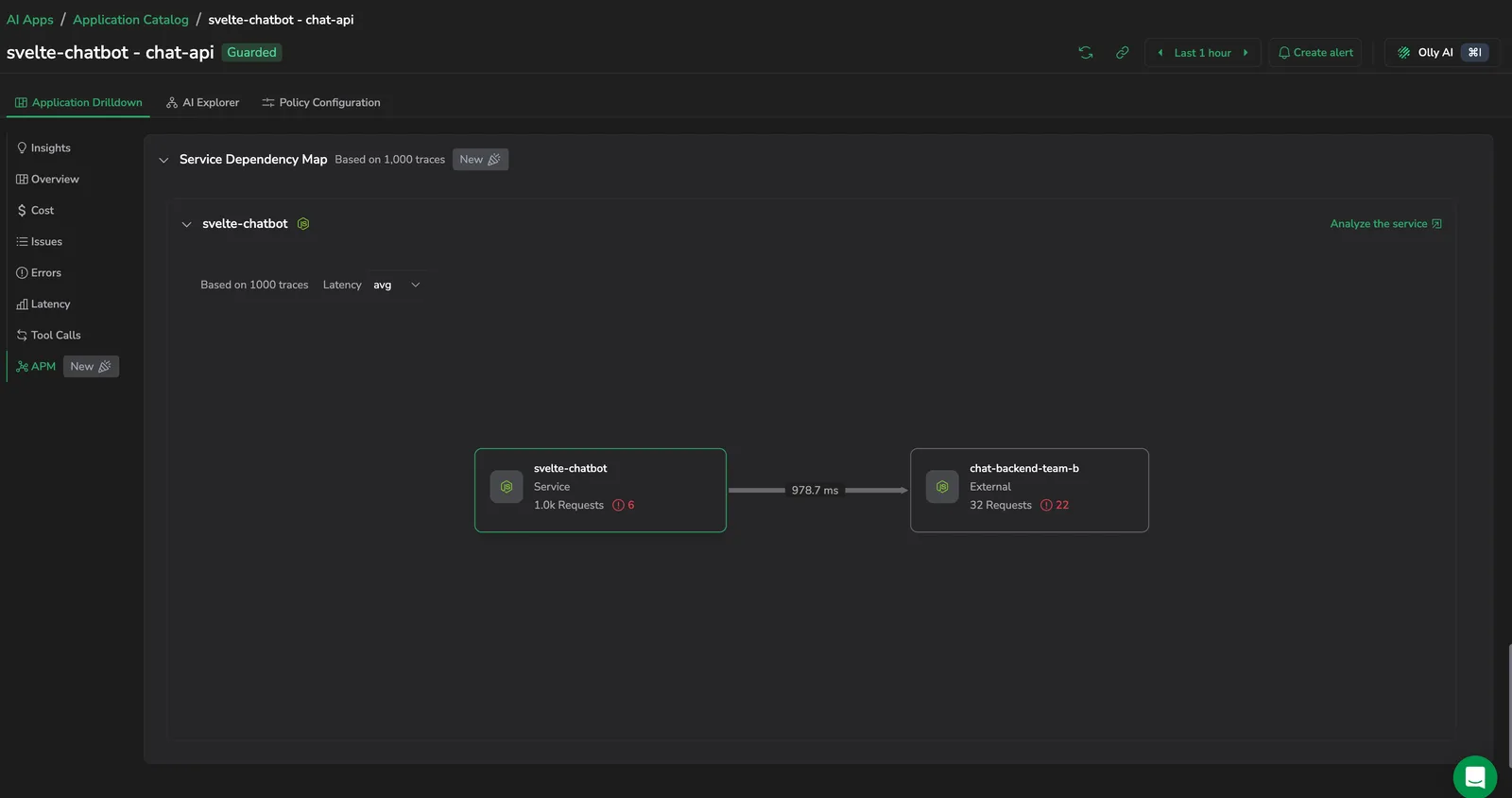Switch to the Application Drilldown tab
This screenshot has height=798, width=1512.
[78, 102]
